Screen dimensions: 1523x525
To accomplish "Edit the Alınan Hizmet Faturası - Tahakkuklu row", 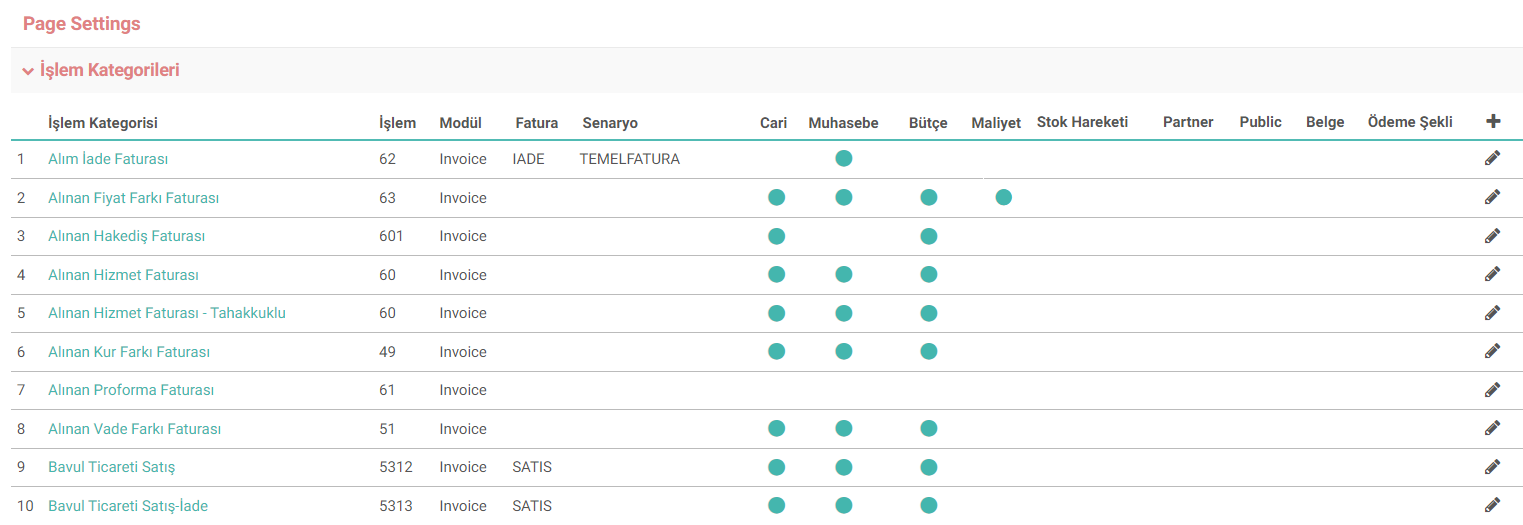I will coord(1493,312).
